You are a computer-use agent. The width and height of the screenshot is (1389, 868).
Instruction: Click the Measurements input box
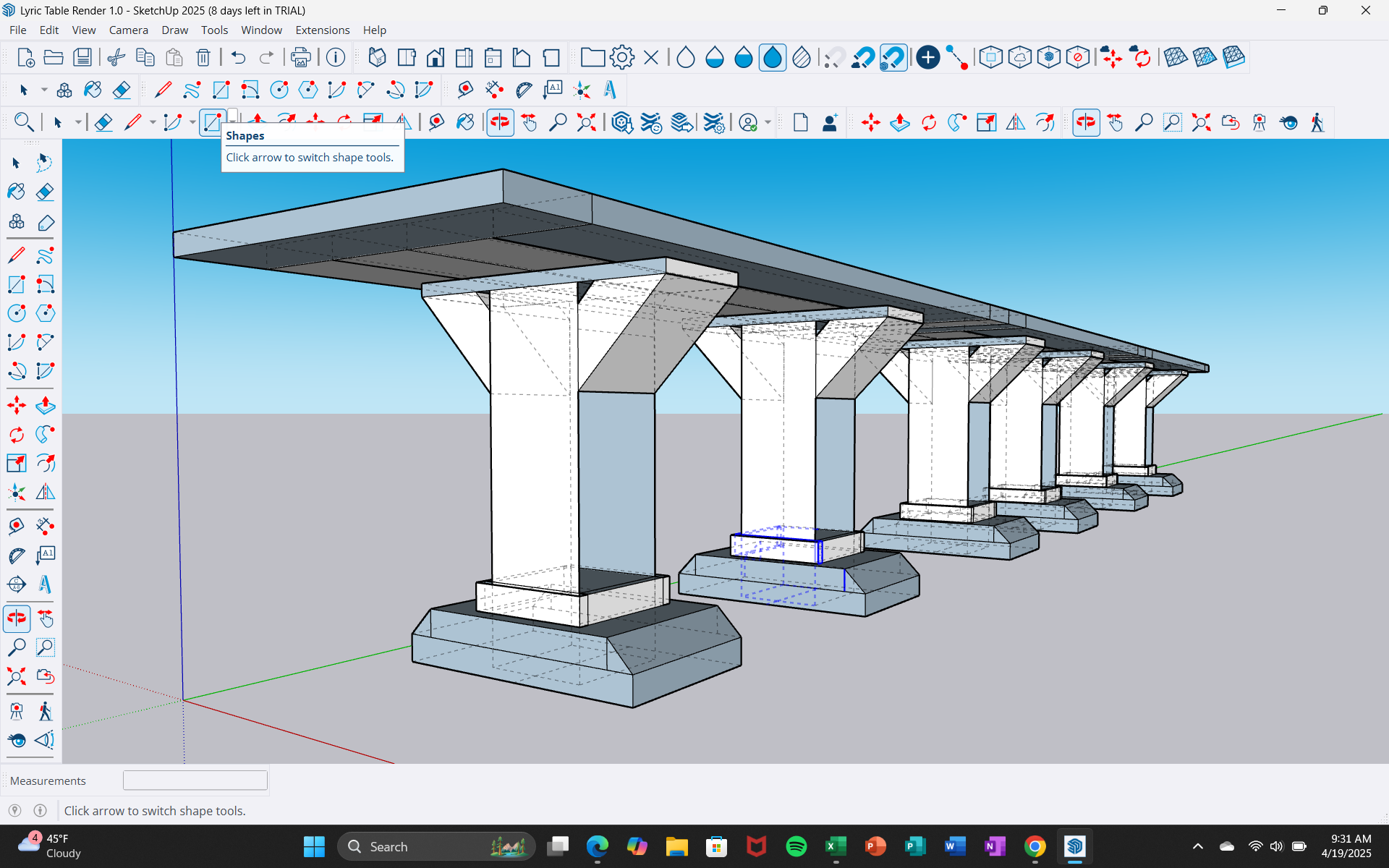[x=195, y=780]
